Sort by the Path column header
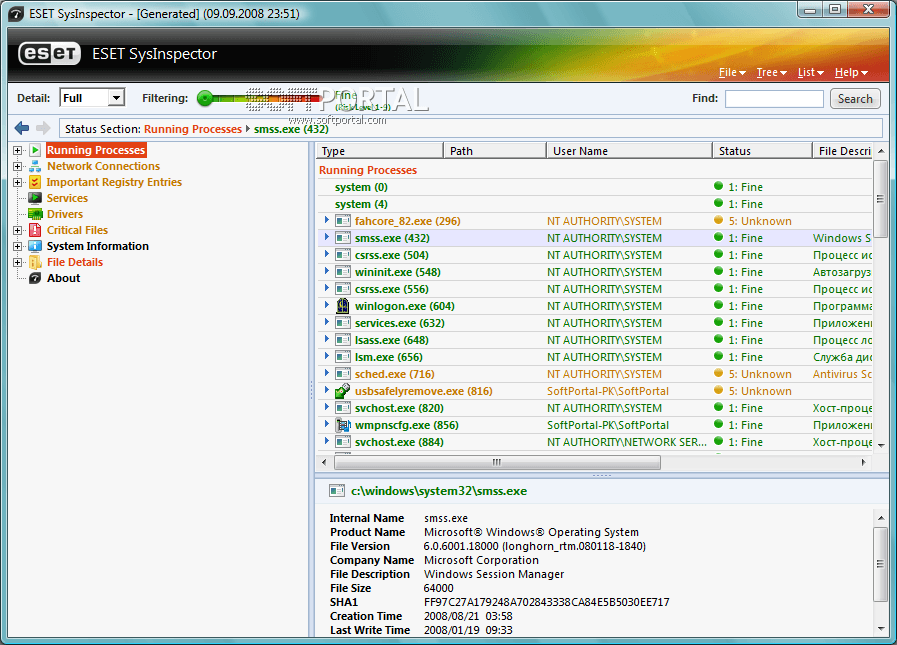The width and height of the screenshot is (897, 645). point(495,151)
